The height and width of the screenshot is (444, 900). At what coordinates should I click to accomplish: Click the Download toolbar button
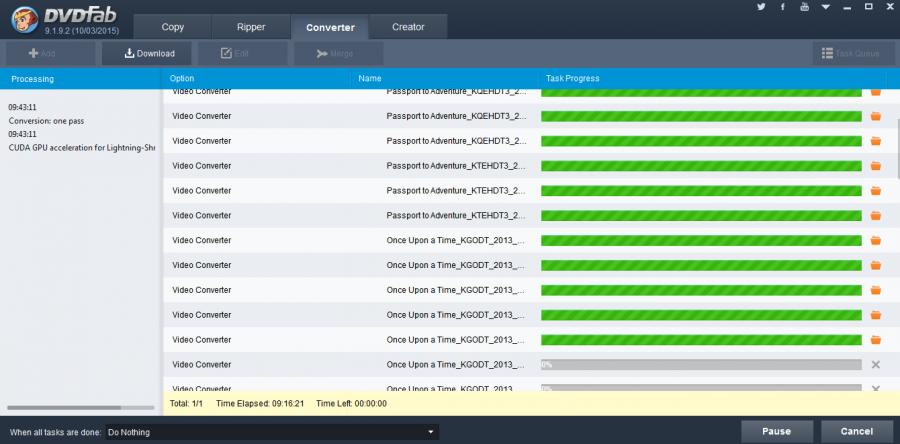click(x=146, y=53)
